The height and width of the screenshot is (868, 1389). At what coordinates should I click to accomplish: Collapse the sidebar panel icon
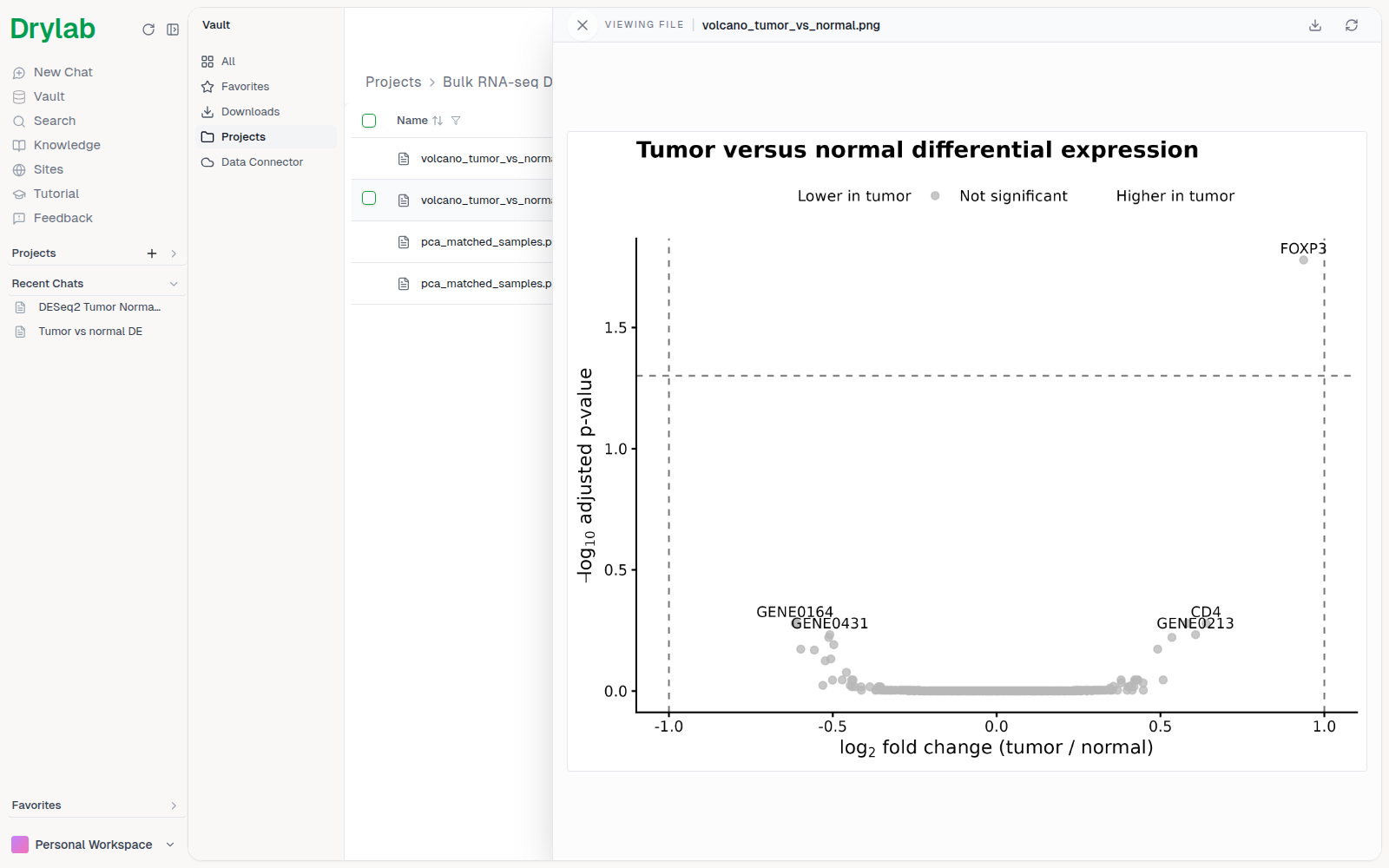pyautogui.click(x=173, y=30)
